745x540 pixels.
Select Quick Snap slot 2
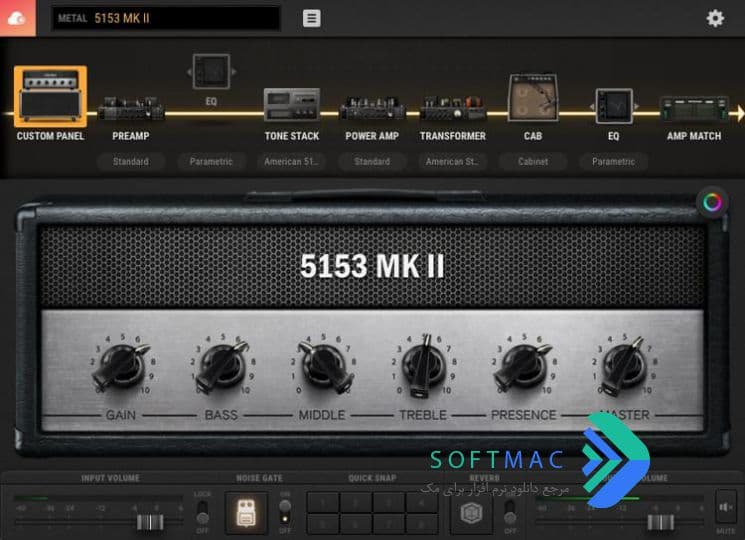pos(356,502)
